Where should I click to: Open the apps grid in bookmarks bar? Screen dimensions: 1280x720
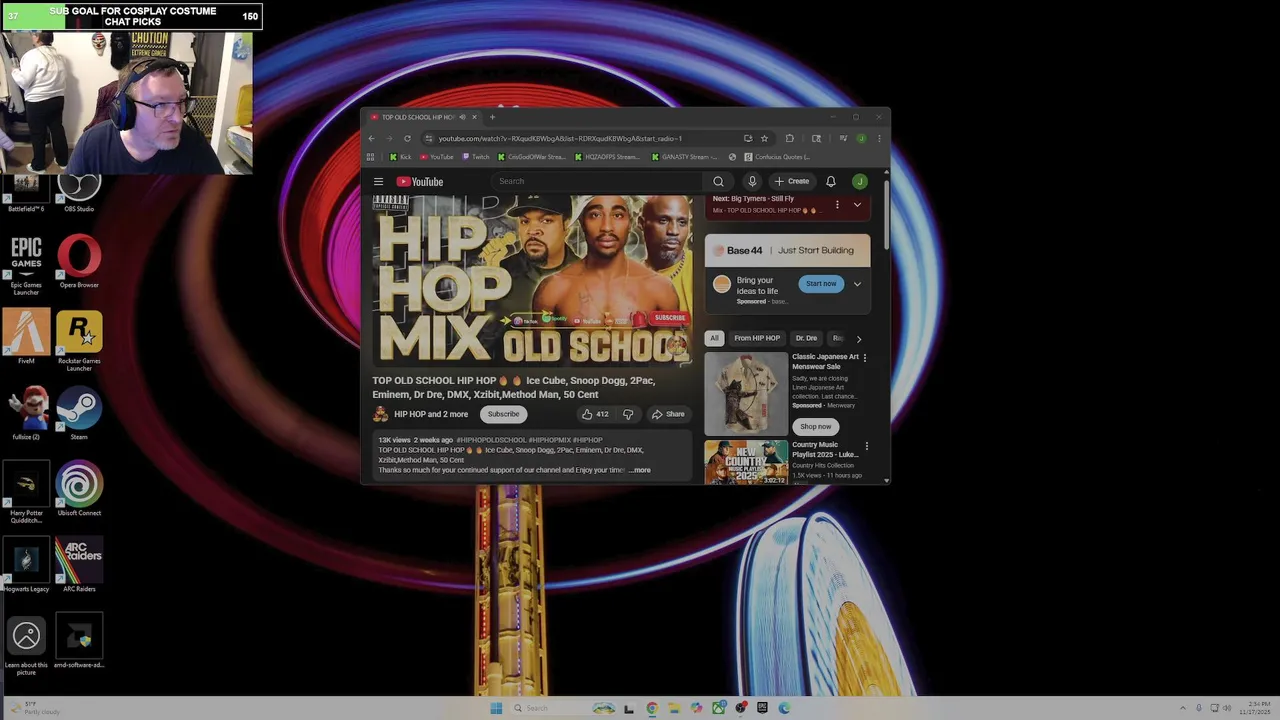pos(371,157)
